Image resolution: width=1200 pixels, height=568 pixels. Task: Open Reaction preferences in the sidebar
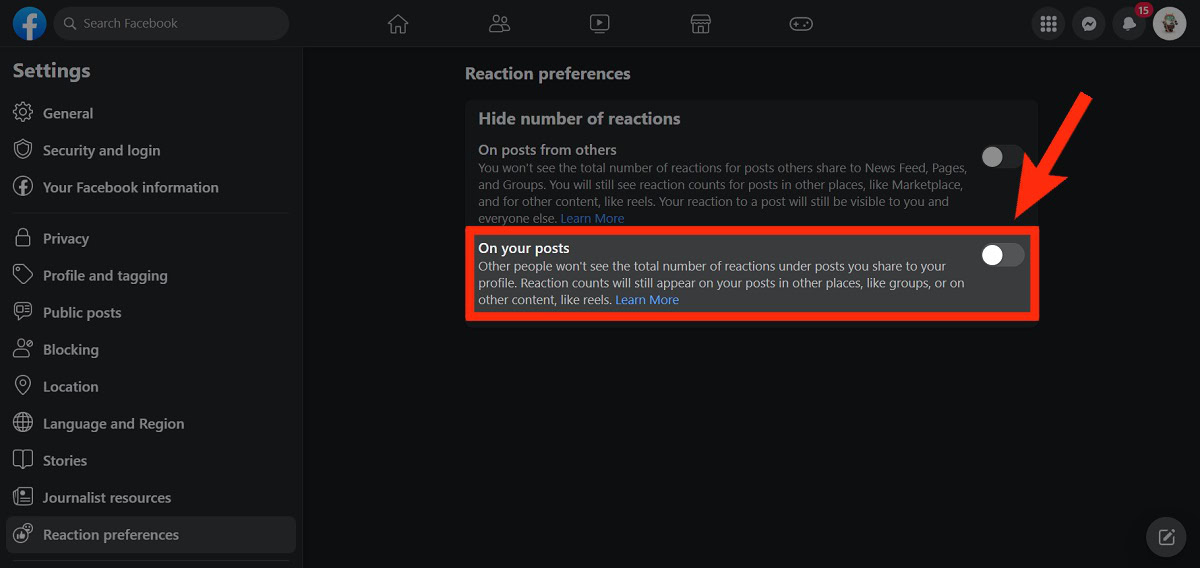click(111, 535)
